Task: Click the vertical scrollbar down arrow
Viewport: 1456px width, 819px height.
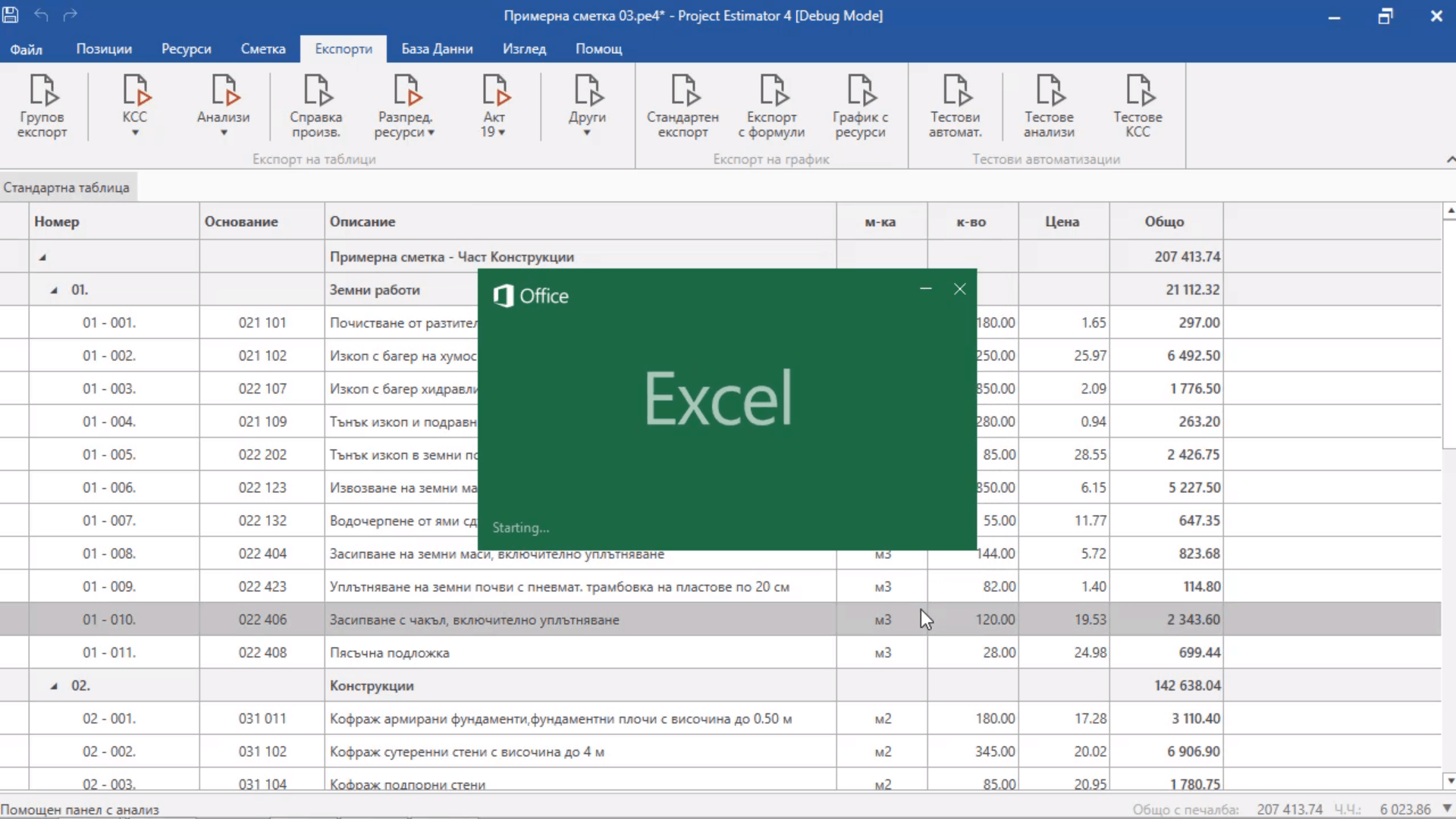Action: (1449, 780)
